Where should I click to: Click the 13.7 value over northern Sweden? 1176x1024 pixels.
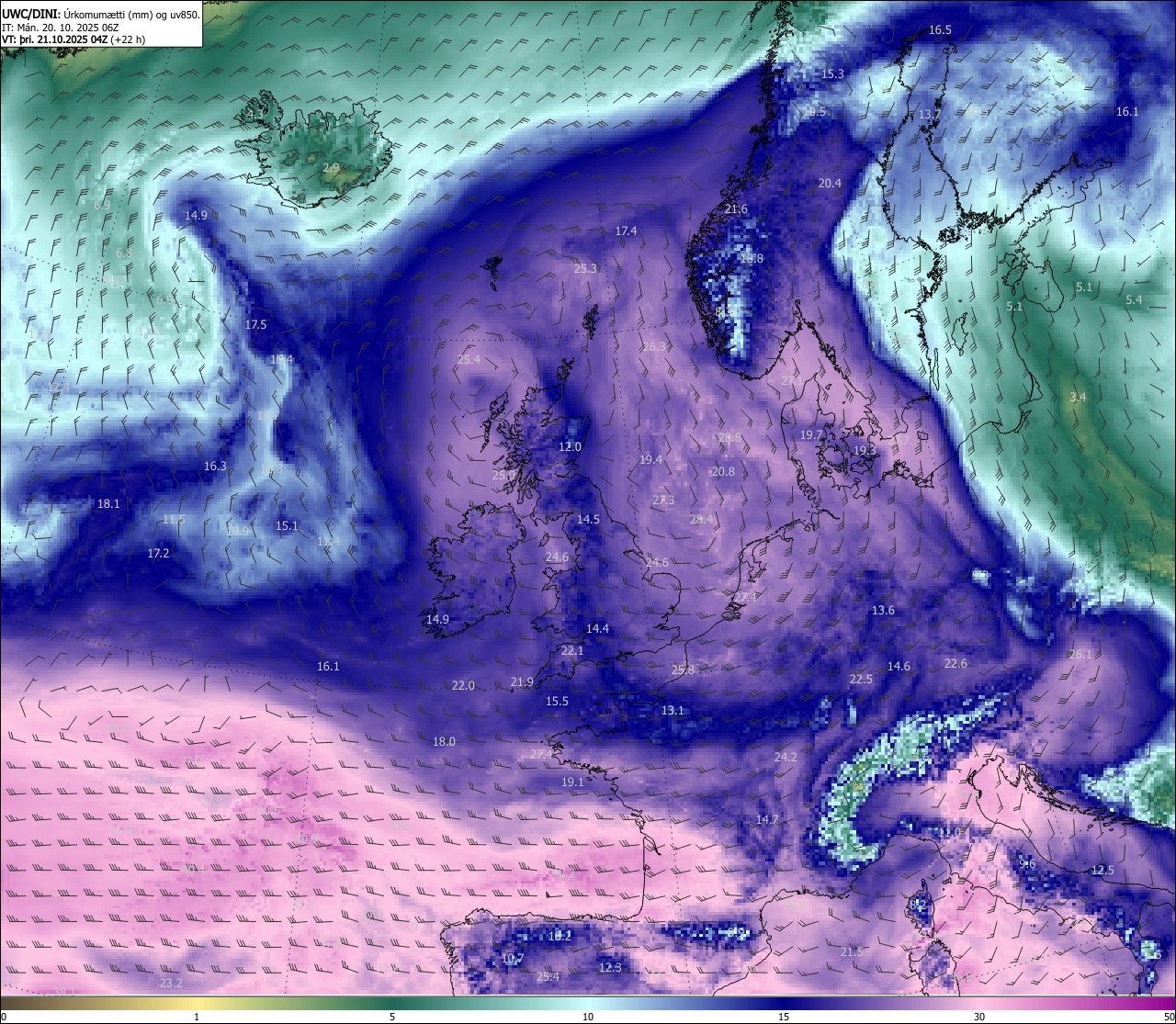tap(930, 115)
